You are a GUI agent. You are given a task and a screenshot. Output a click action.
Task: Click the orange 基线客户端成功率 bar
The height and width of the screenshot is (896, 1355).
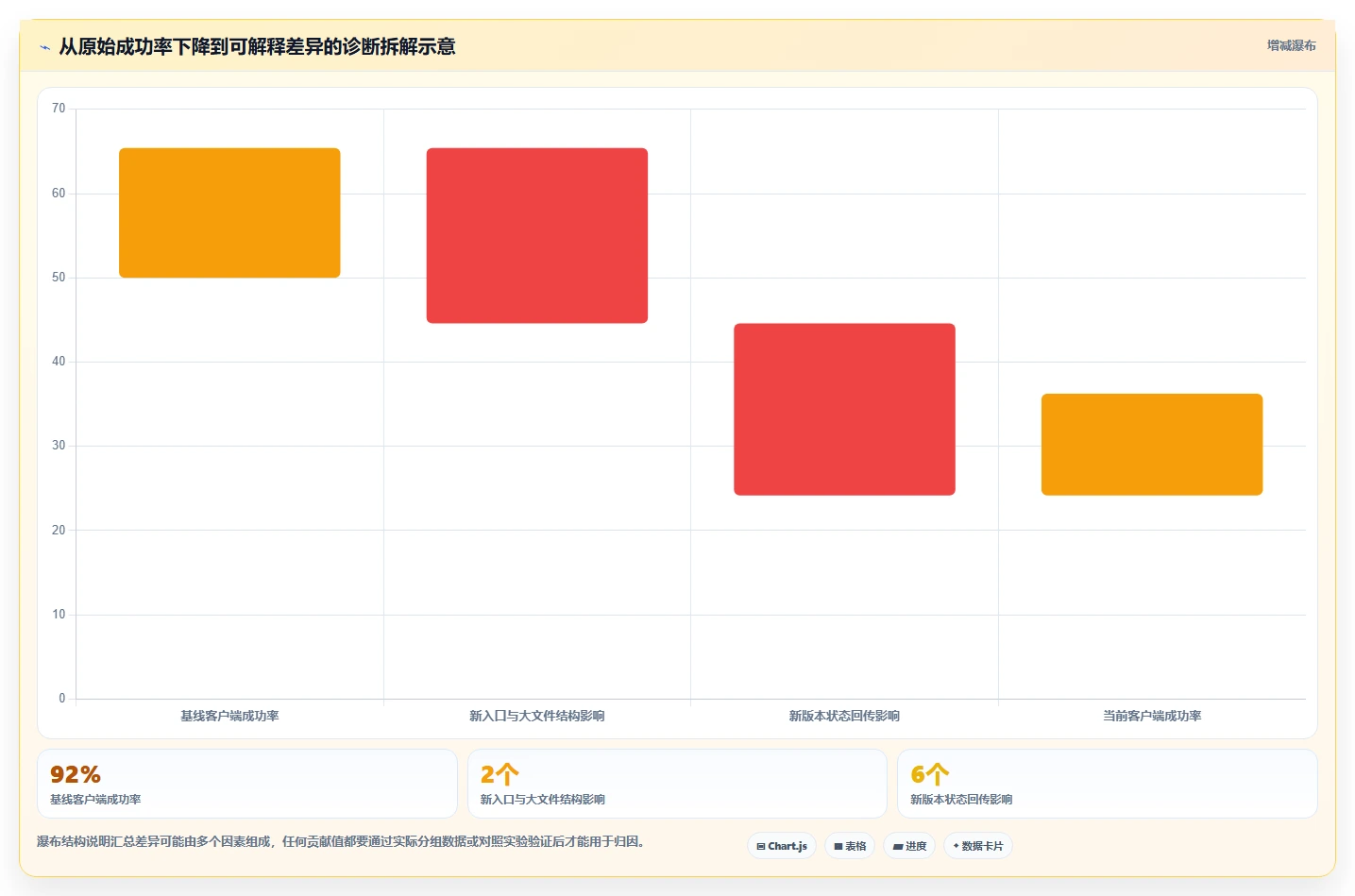pyautogui.click(x=229, y=212)
